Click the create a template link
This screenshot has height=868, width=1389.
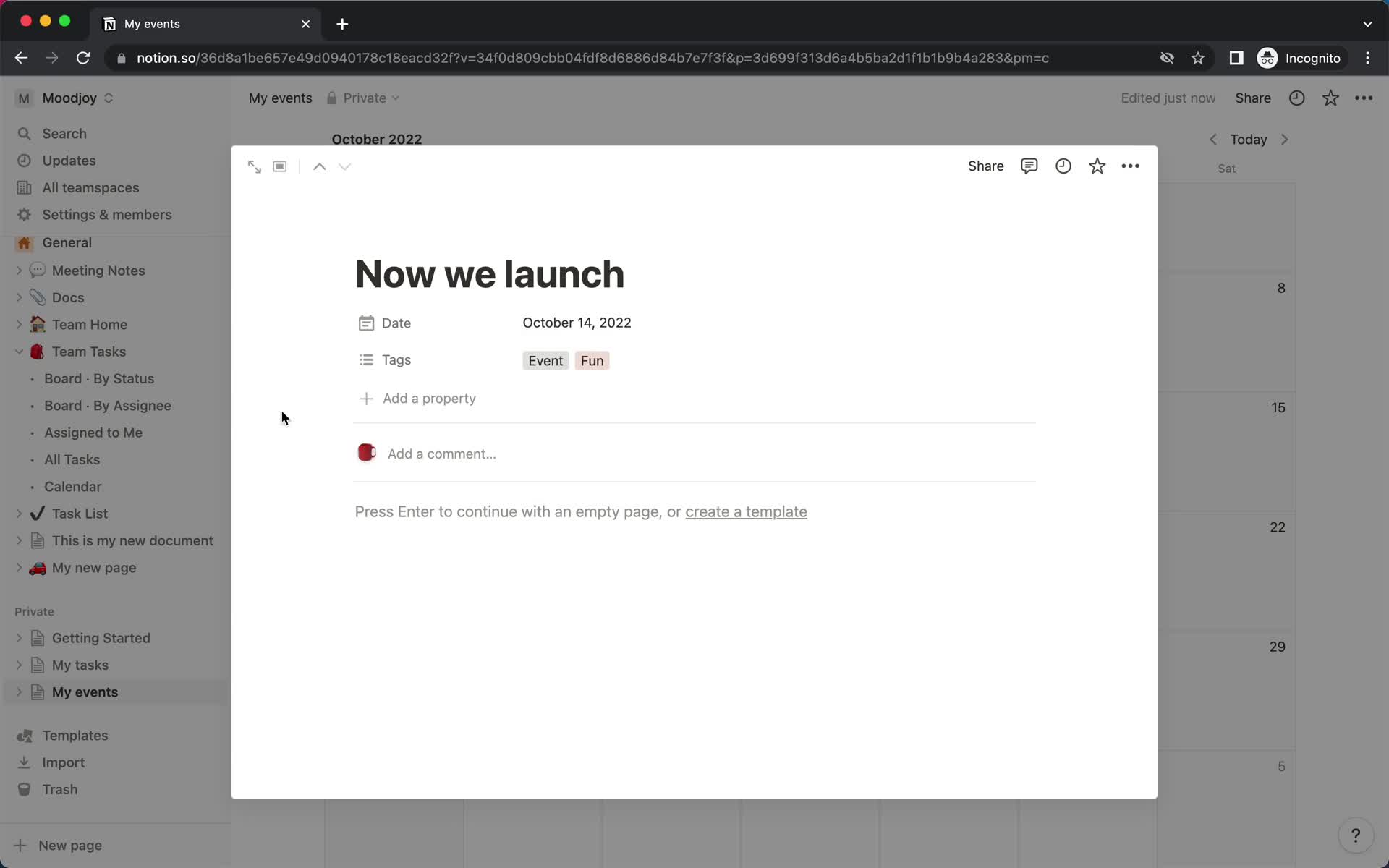click(746, 511)
